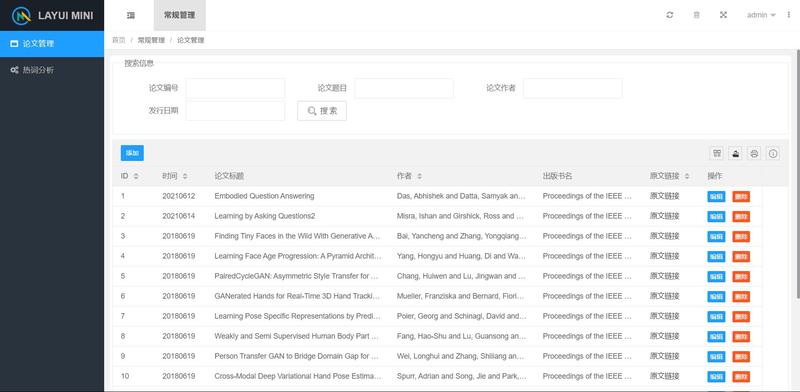Viewport: 800px width, 392px height.
Task: Sort the table by ID column arrows
Action: (x=136, y=176)
